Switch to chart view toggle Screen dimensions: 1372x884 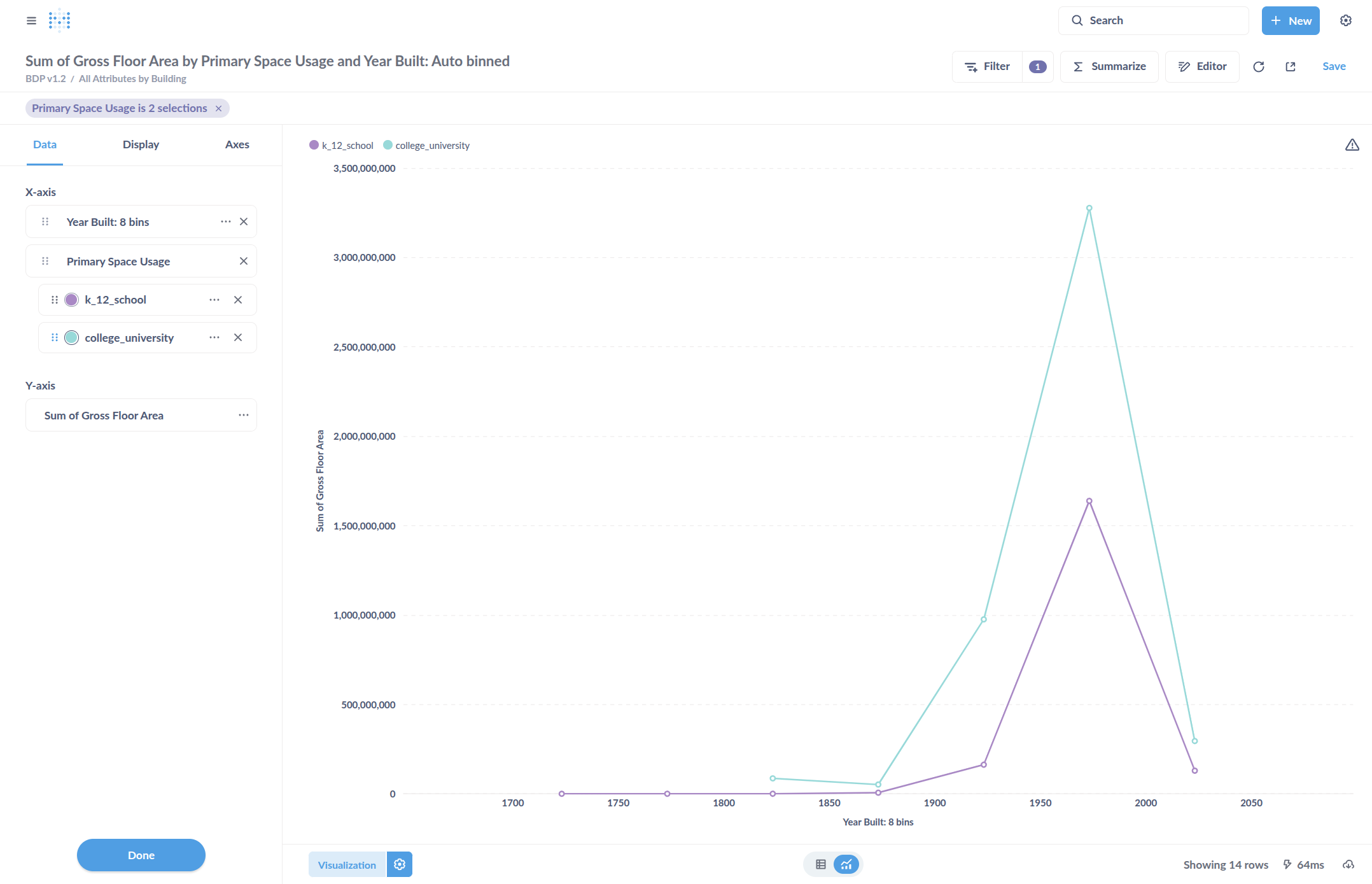(846, 864)
